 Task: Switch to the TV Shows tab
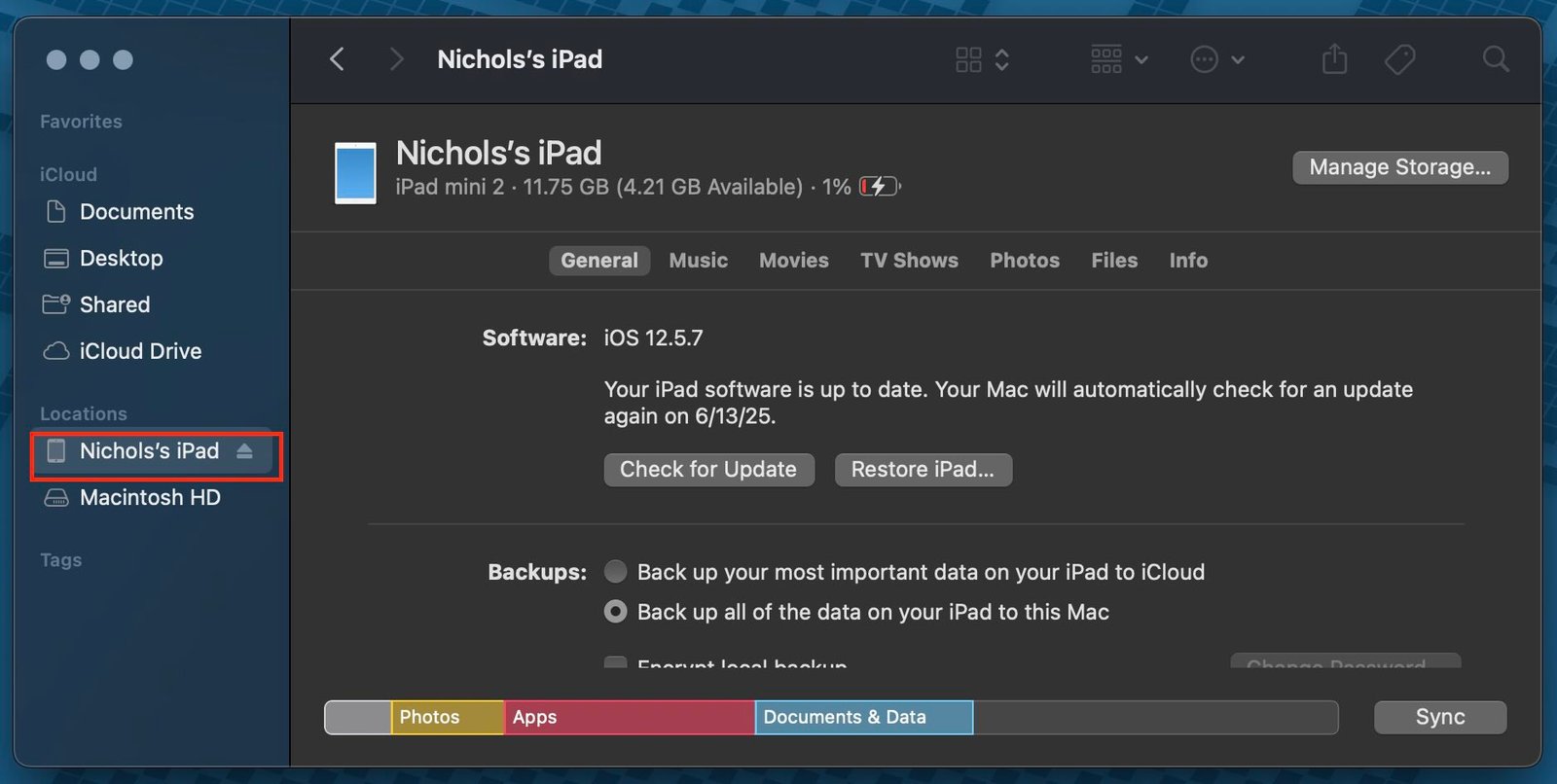pos(910,261)
